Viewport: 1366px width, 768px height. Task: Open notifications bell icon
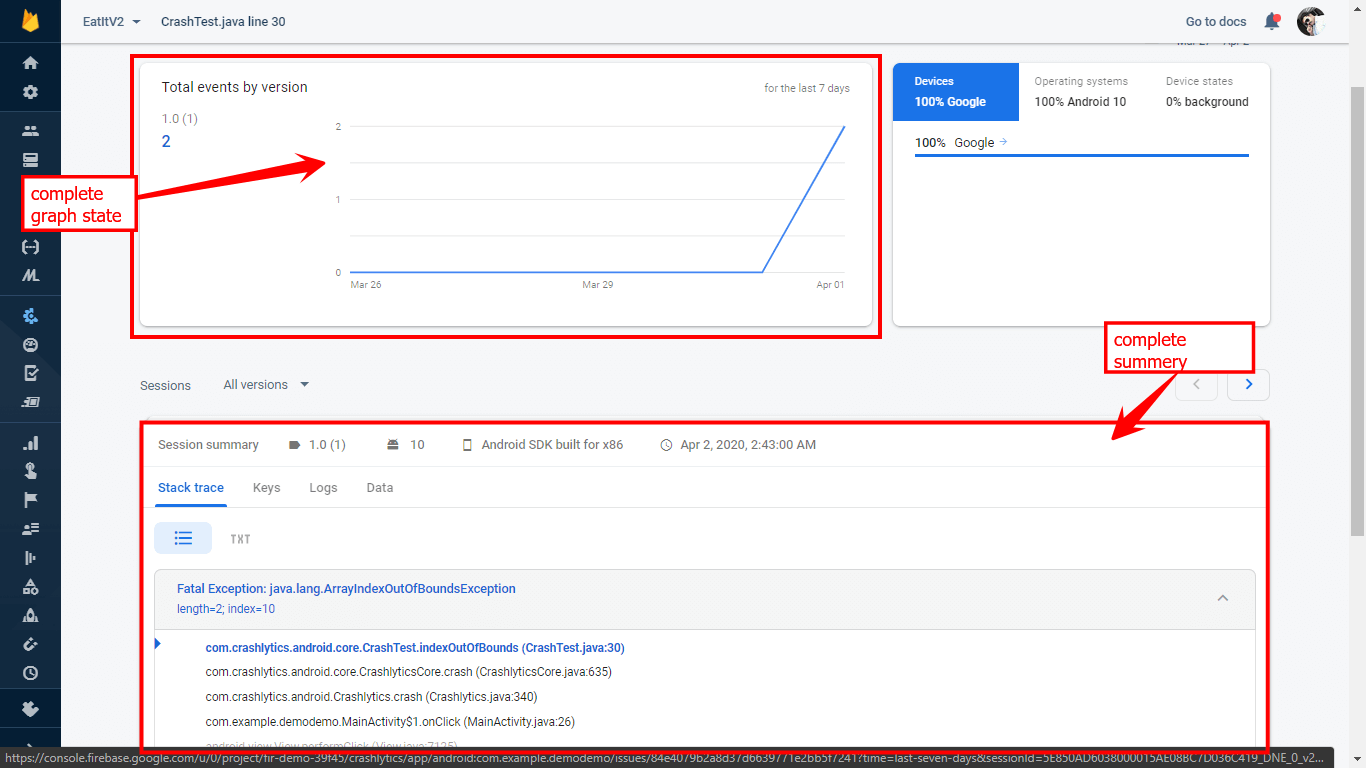click(1272, 21)
